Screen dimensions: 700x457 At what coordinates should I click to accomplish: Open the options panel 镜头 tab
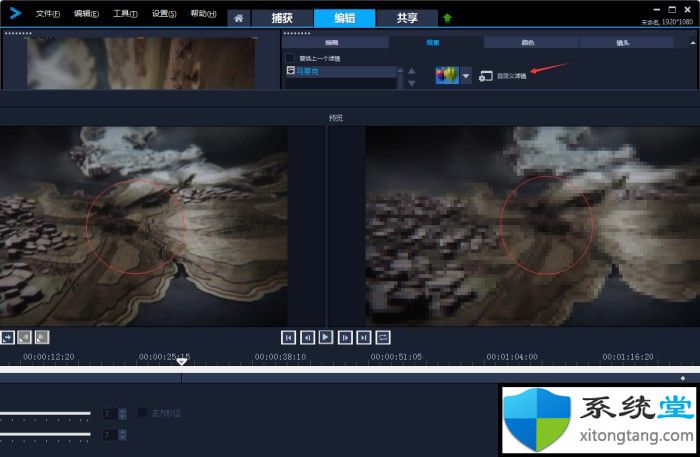coord(623,42)
